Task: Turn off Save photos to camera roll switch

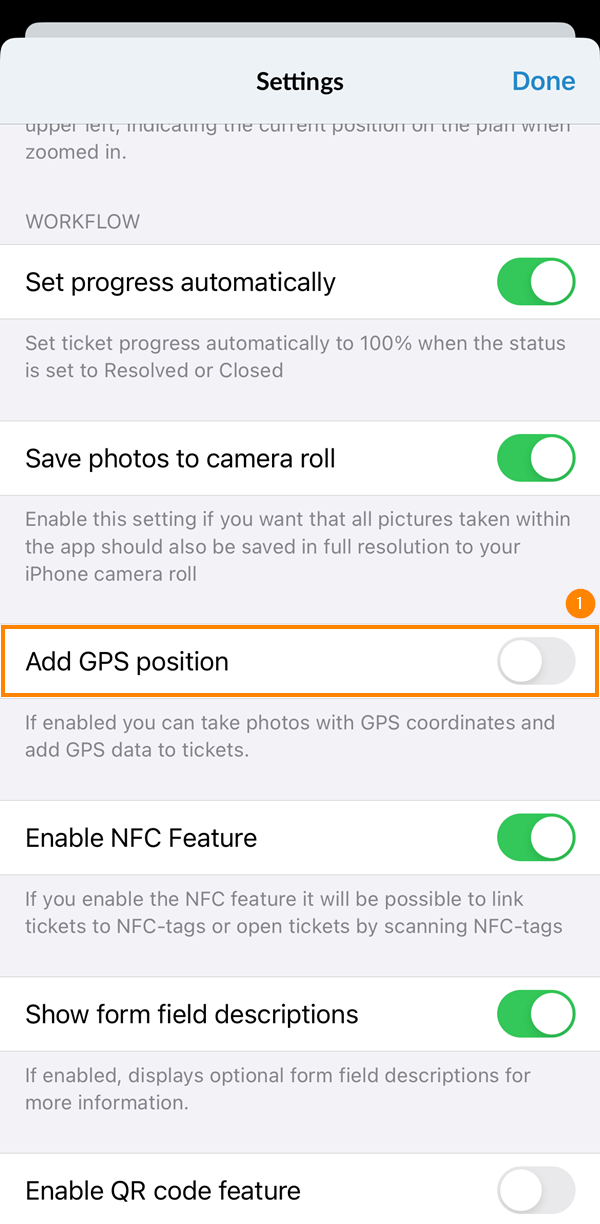Action: click(536, 459)
